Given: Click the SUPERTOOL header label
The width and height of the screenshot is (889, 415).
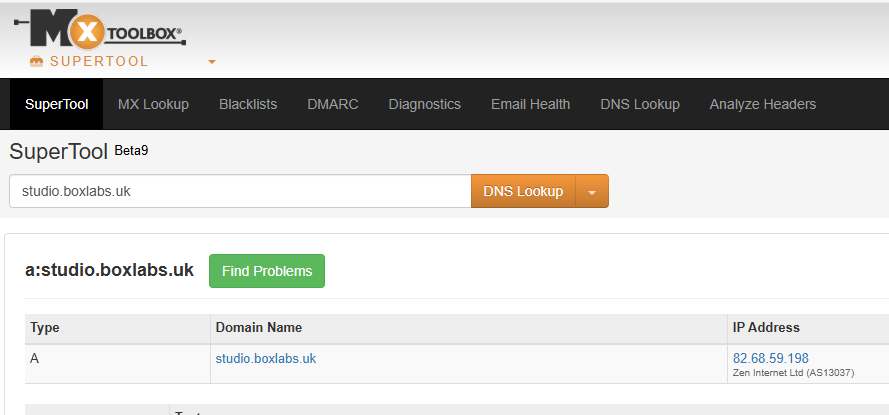Looking at the screenshot, I should (99, 62).
